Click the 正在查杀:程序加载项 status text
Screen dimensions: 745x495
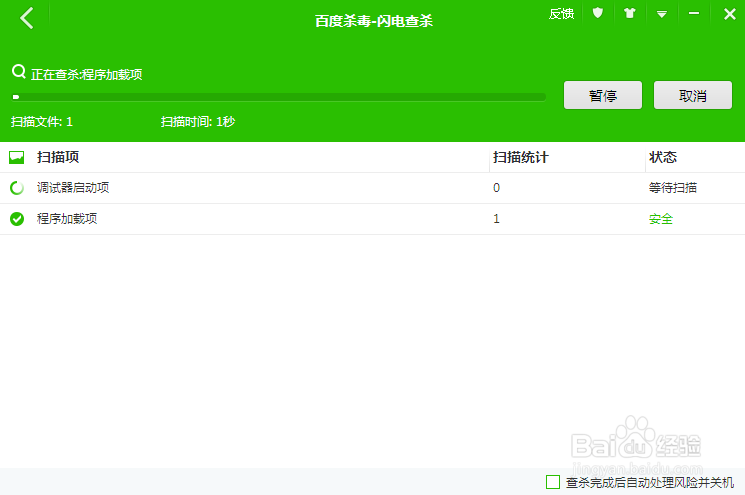click(86, 75)
